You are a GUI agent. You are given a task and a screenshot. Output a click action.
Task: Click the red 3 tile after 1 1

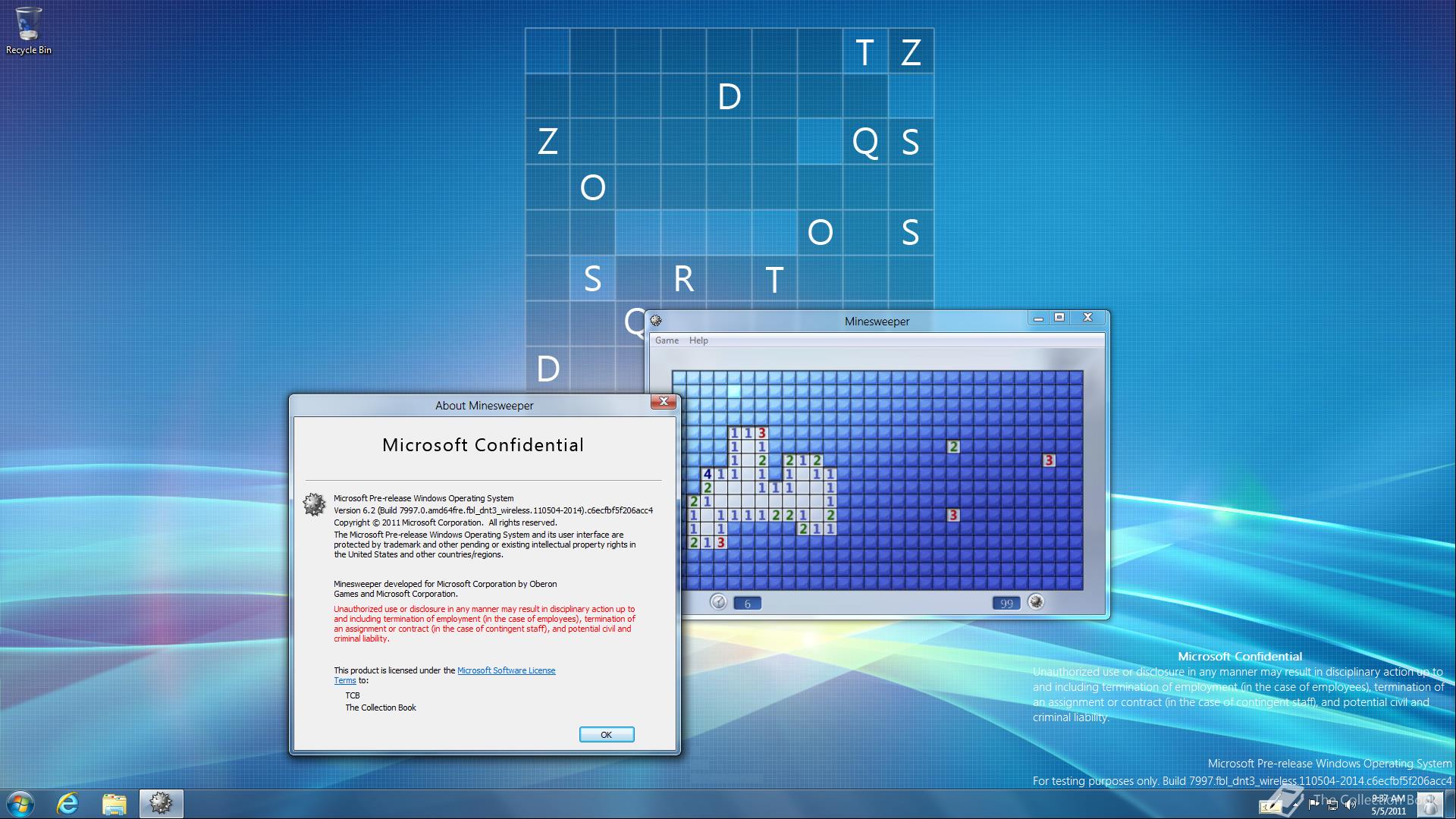762,433
